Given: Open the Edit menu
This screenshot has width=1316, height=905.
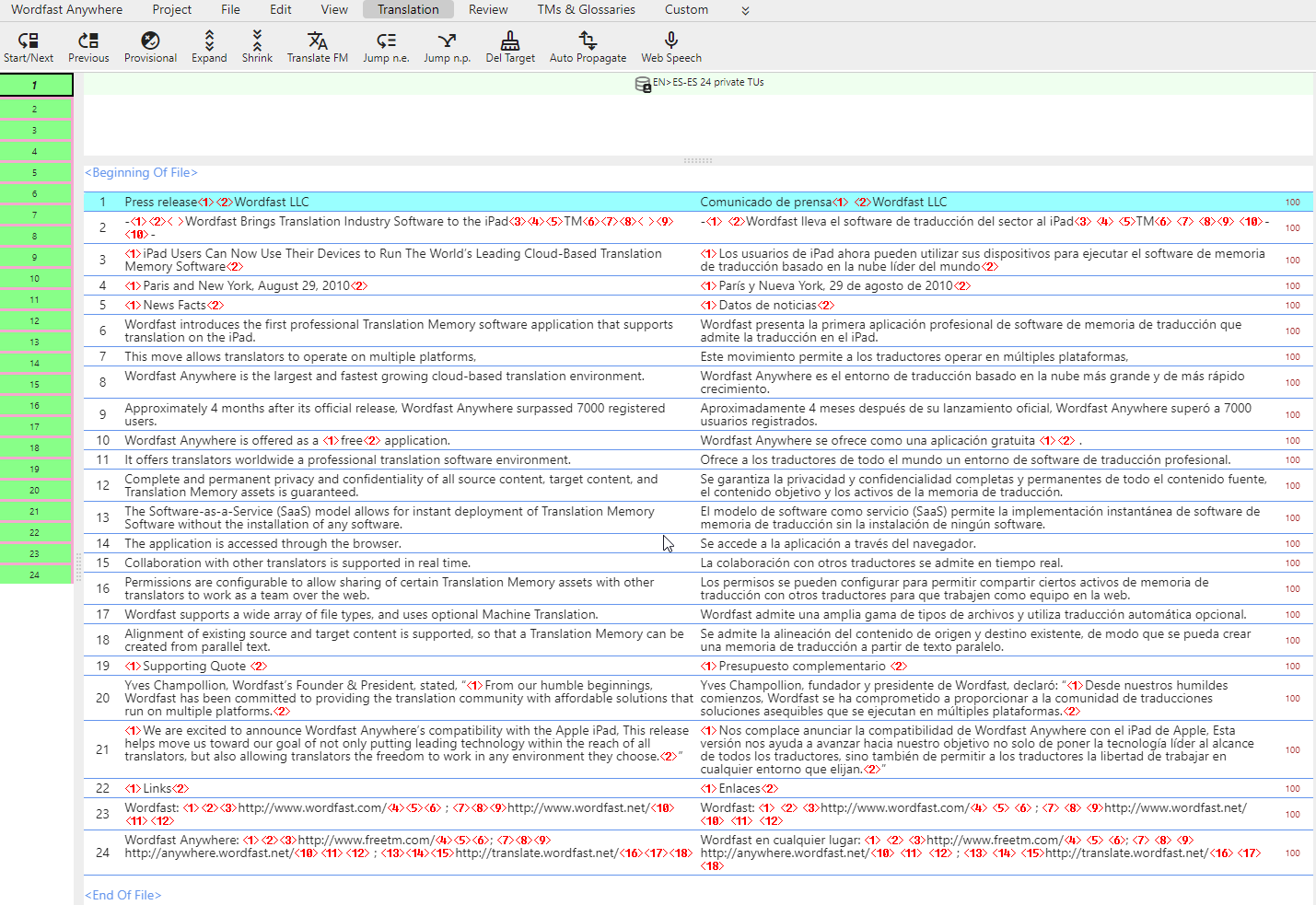Looking at the screenshot, I should (281, 9).
